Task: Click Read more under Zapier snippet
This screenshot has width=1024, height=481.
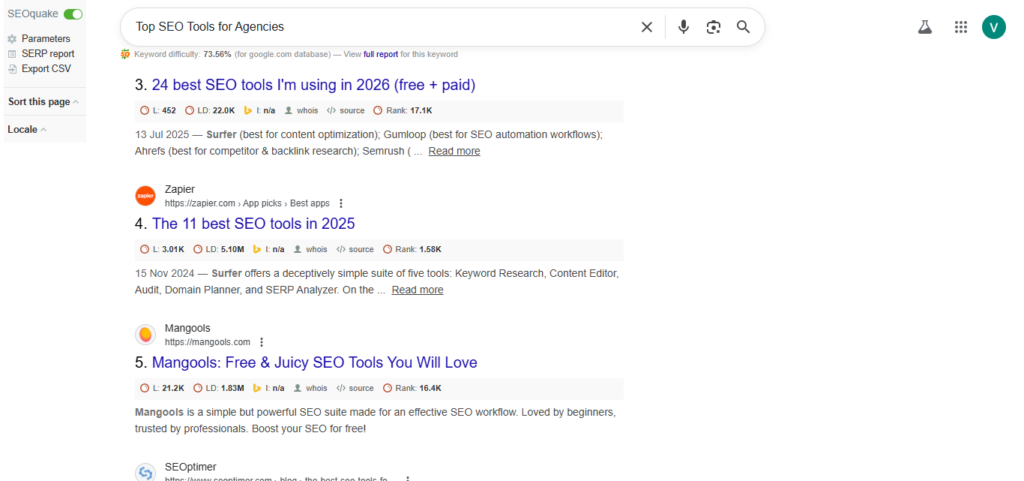Action: [x=417, y=290]
